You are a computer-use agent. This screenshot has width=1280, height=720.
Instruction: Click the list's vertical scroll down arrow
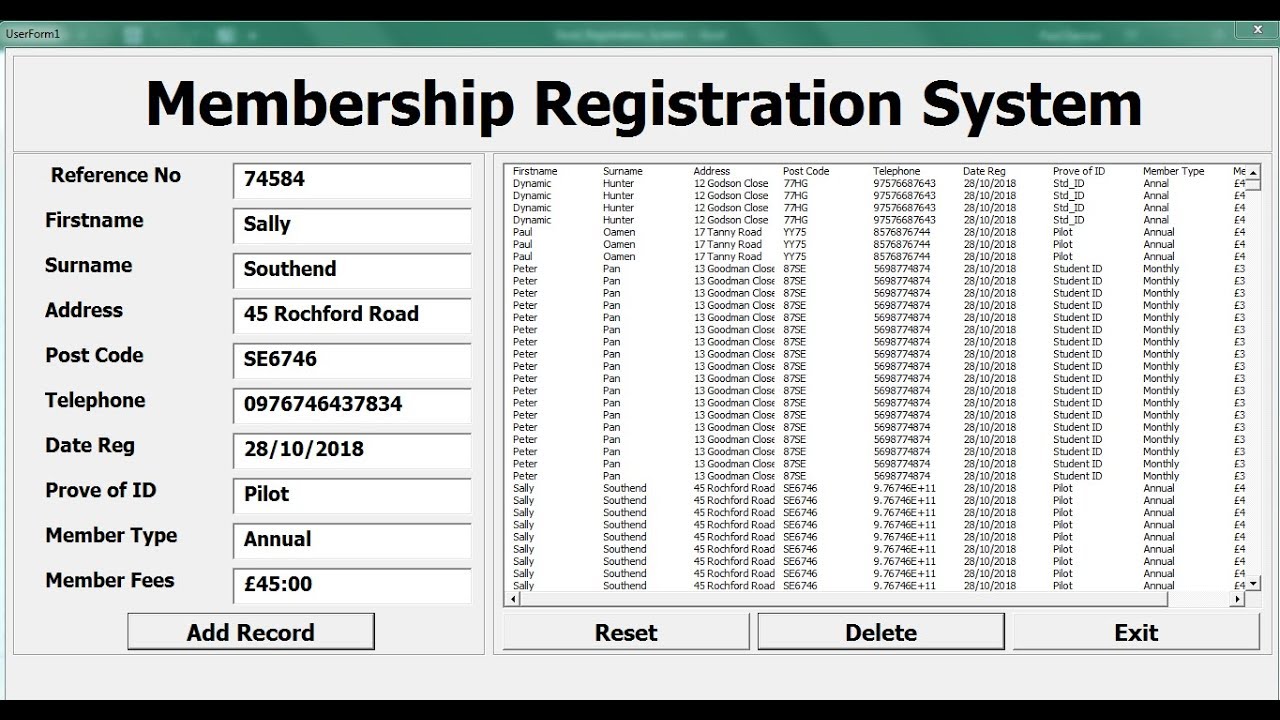point(1253,584)
